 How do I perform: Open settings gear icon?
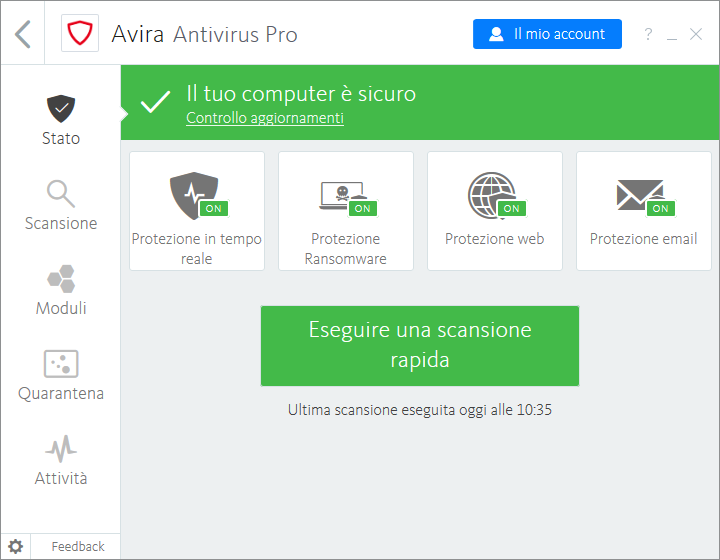click(16, 546)
